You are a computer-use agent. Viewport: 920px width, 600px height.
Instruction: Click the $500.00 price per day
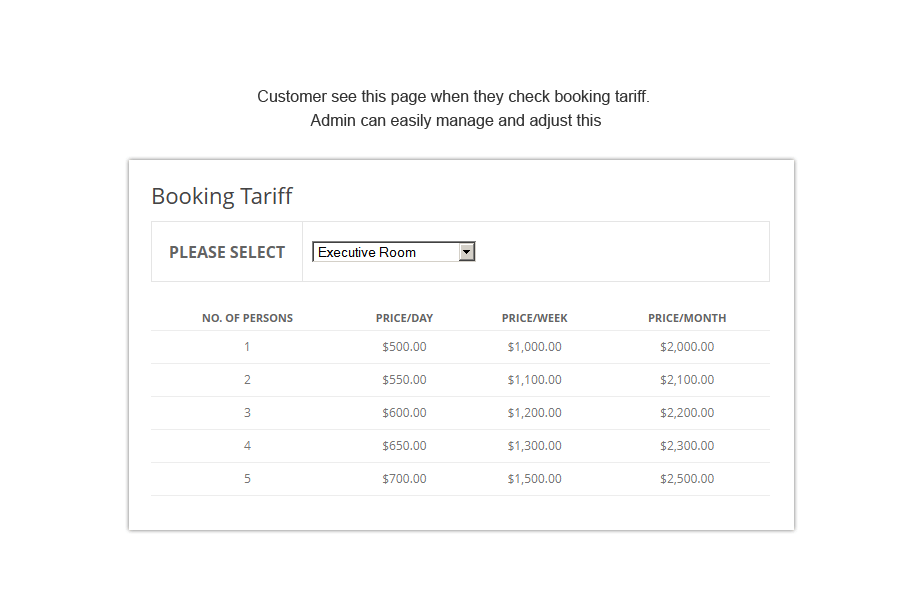pos(404,347)
